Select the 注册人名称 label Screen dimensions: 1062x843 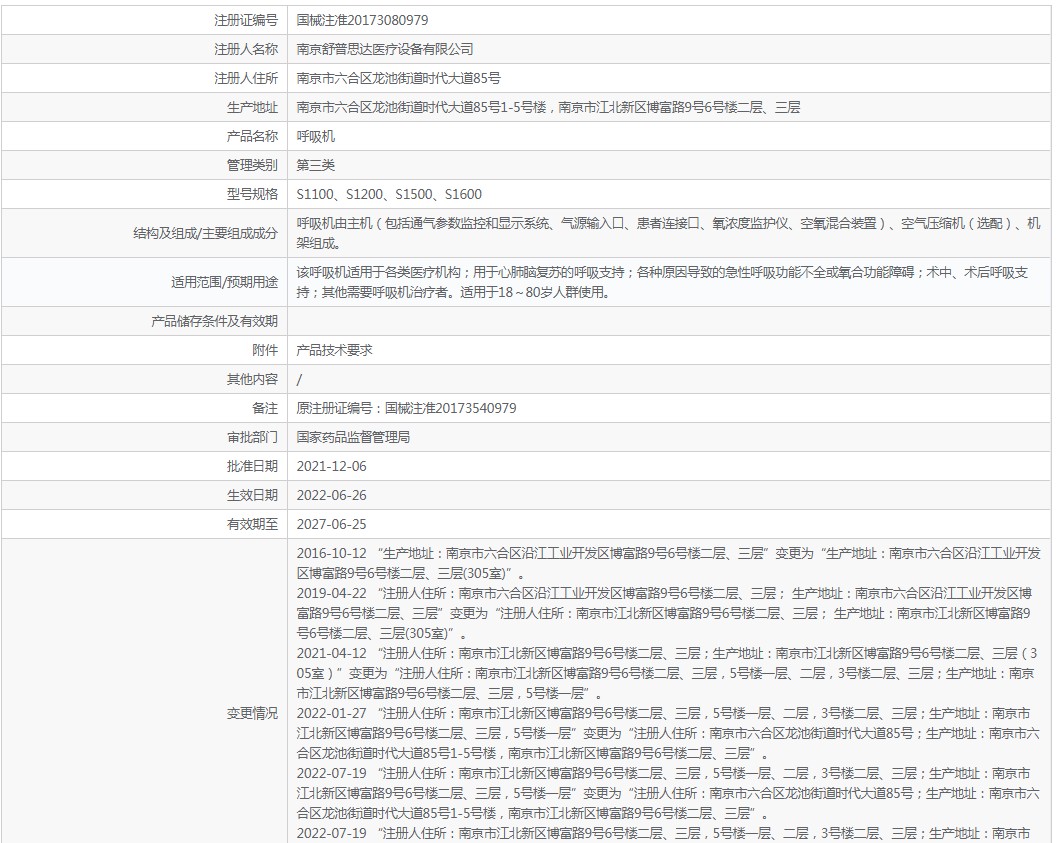pyautogui.click(x=246, y=49)
